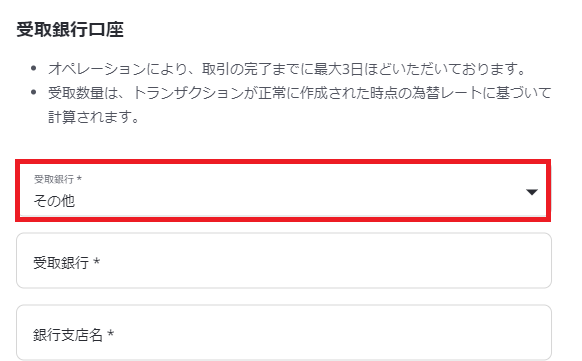Click the first bullet point marker
This screenshot has width=582, height=361.
pos(34,68)
